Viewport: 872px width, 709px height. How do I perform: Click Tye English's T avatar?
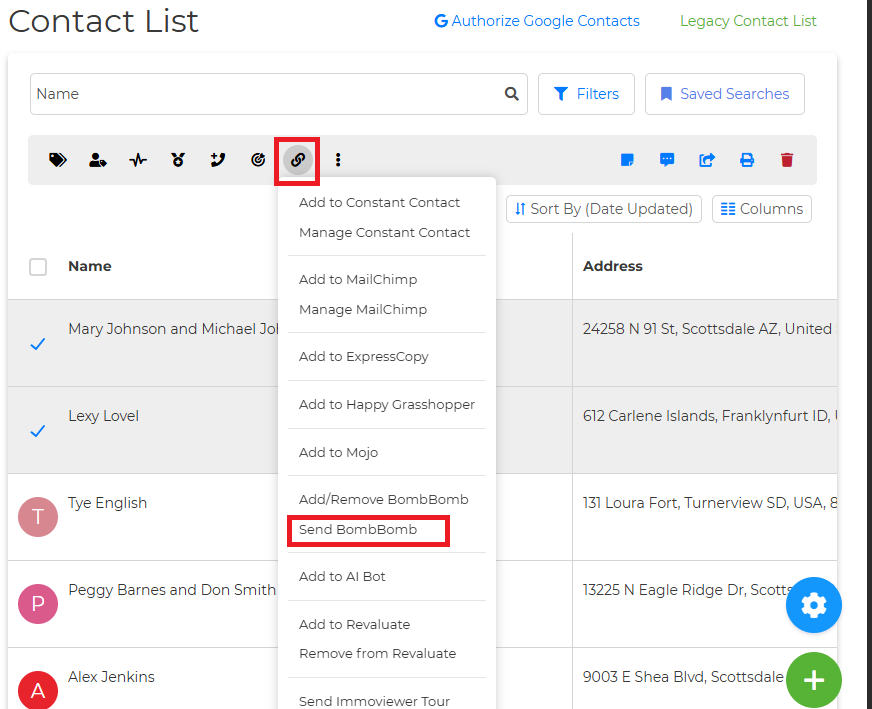pos(38,517)
